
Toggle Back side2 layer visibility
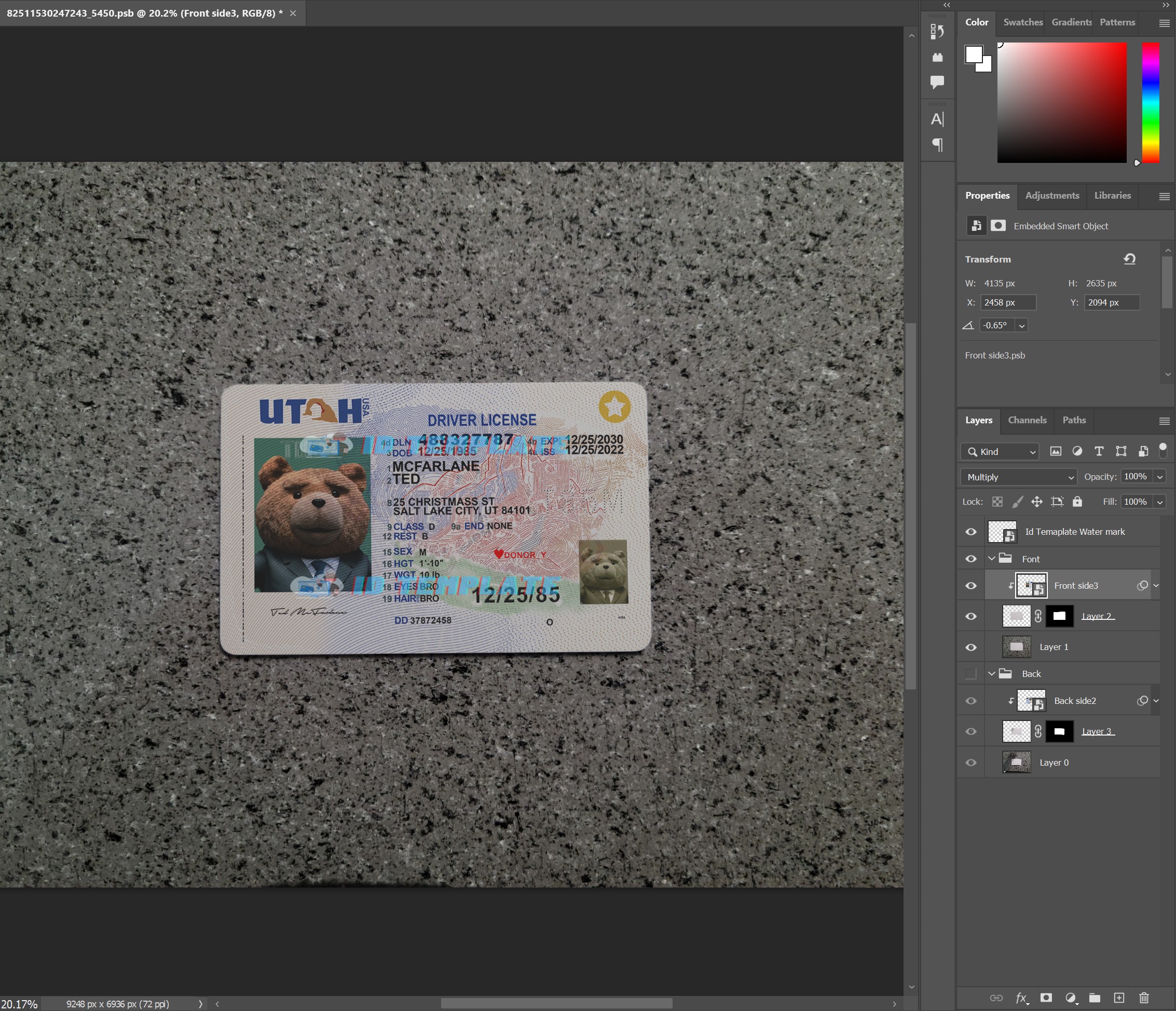point(971,701)
